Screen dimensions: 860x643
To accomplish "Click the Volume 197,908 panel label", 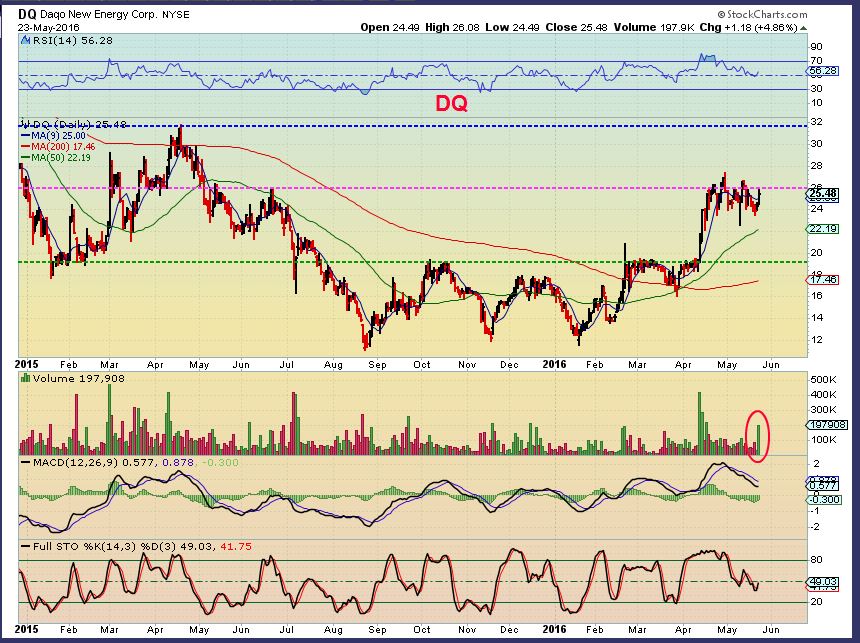I will [x=78, y=379].
